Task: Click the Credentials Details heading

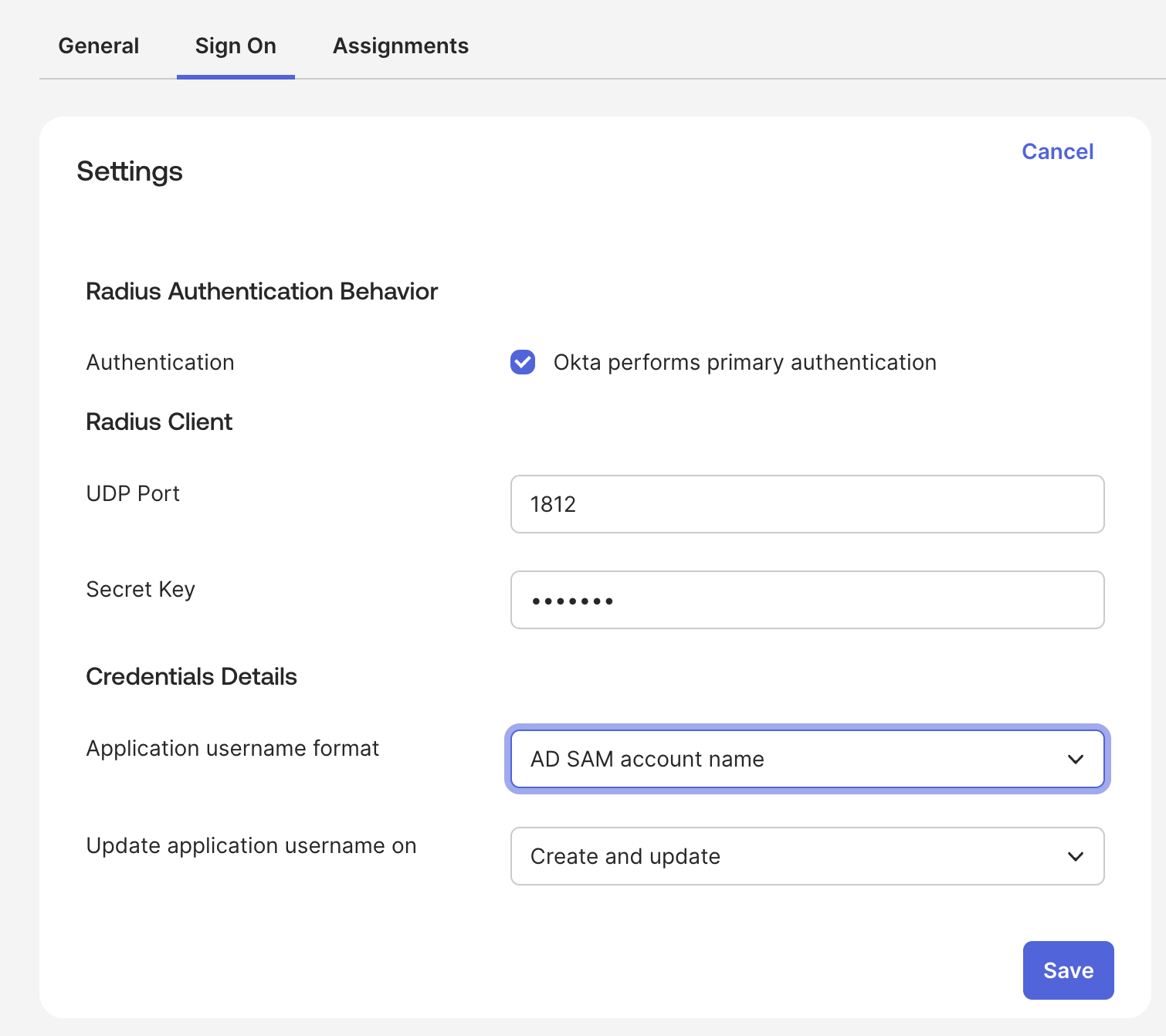Action: 192,676
